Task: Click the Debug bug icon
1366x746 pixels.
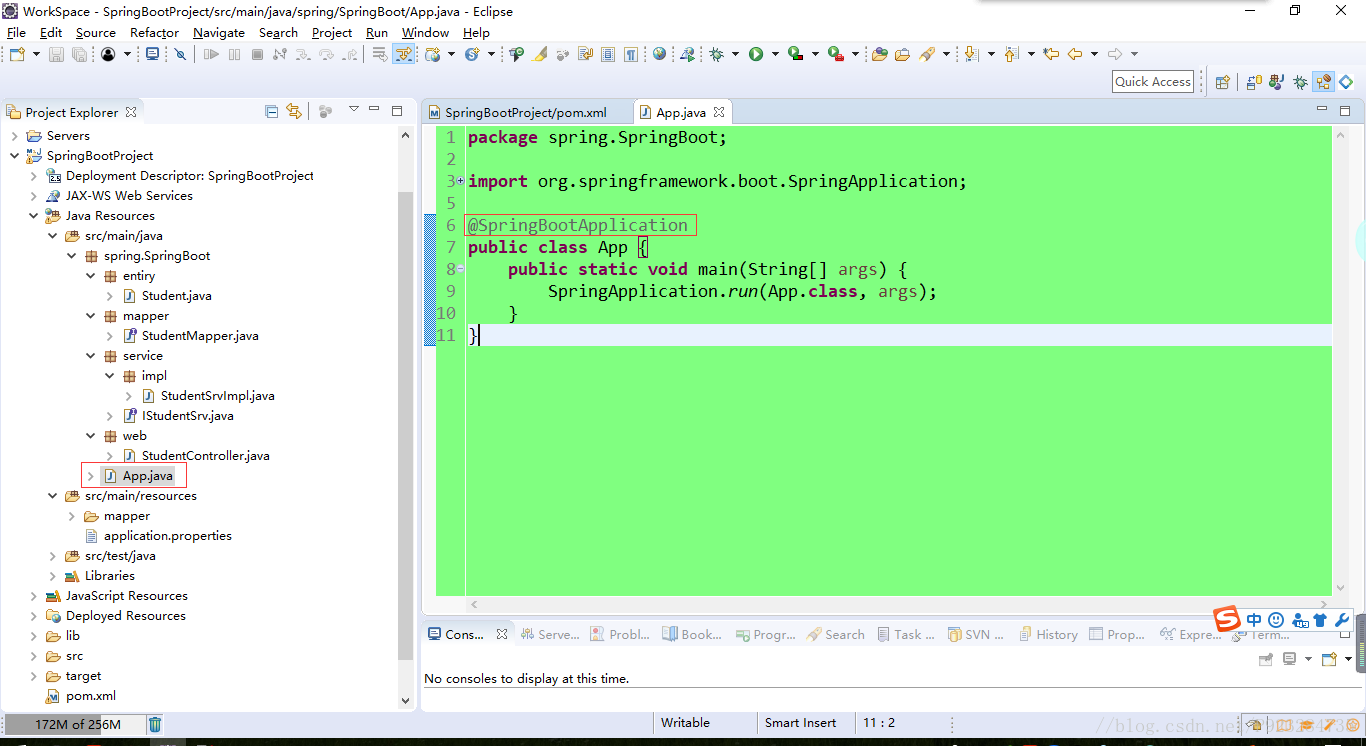Action: point(717,54)
